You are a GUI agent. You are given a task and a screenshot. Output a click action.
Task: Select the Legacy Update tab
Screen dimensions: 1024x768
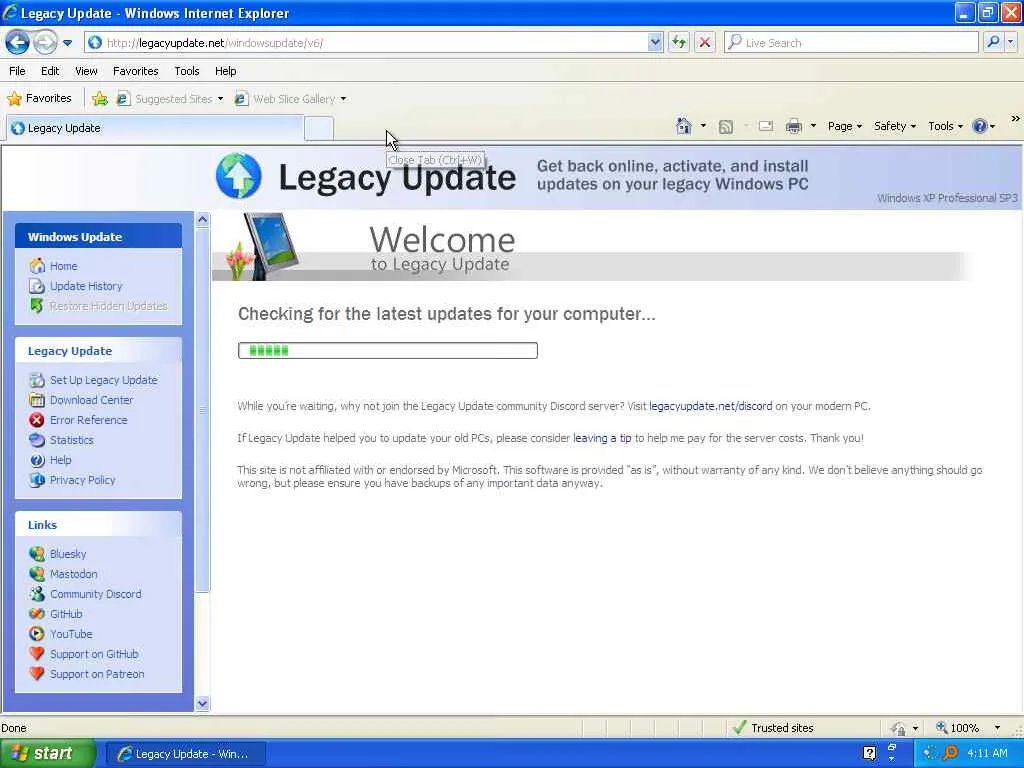(155, 128)
